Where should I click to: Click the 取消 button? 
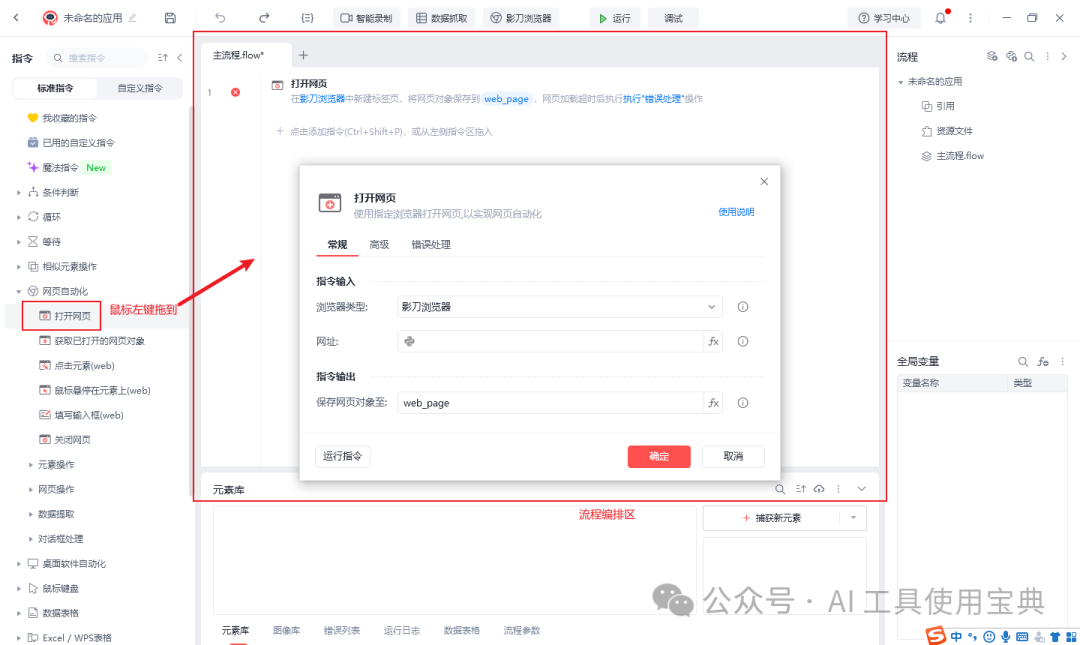coord(733,456)
